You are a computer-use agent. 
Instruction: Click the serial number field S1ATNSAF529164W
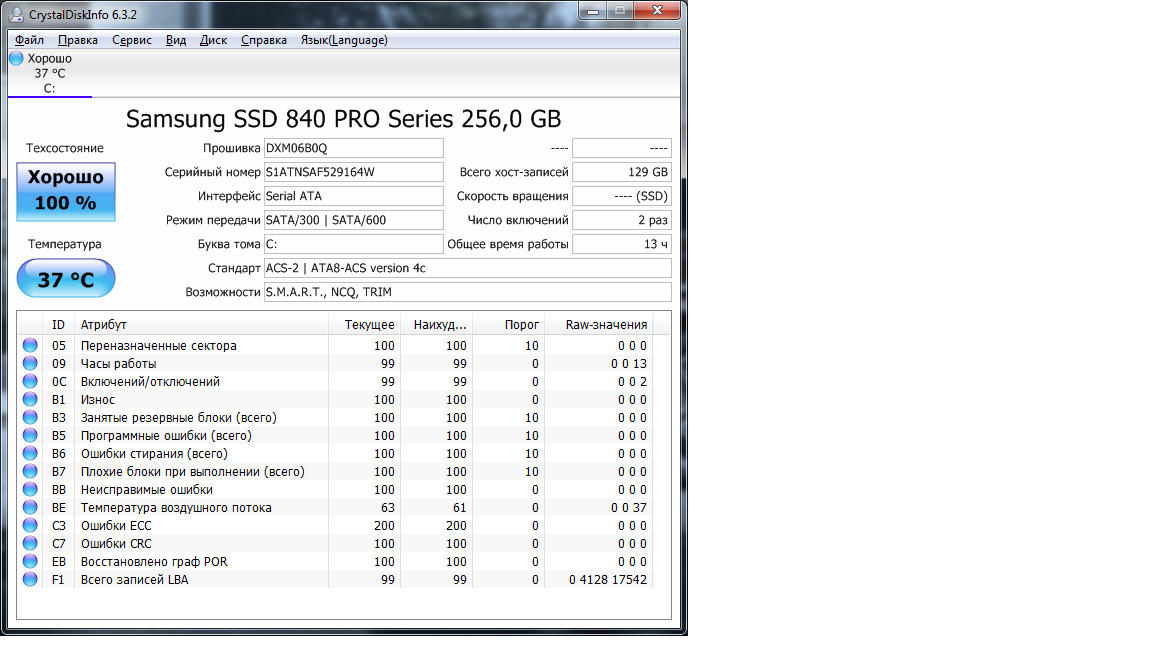click(353, 172)
